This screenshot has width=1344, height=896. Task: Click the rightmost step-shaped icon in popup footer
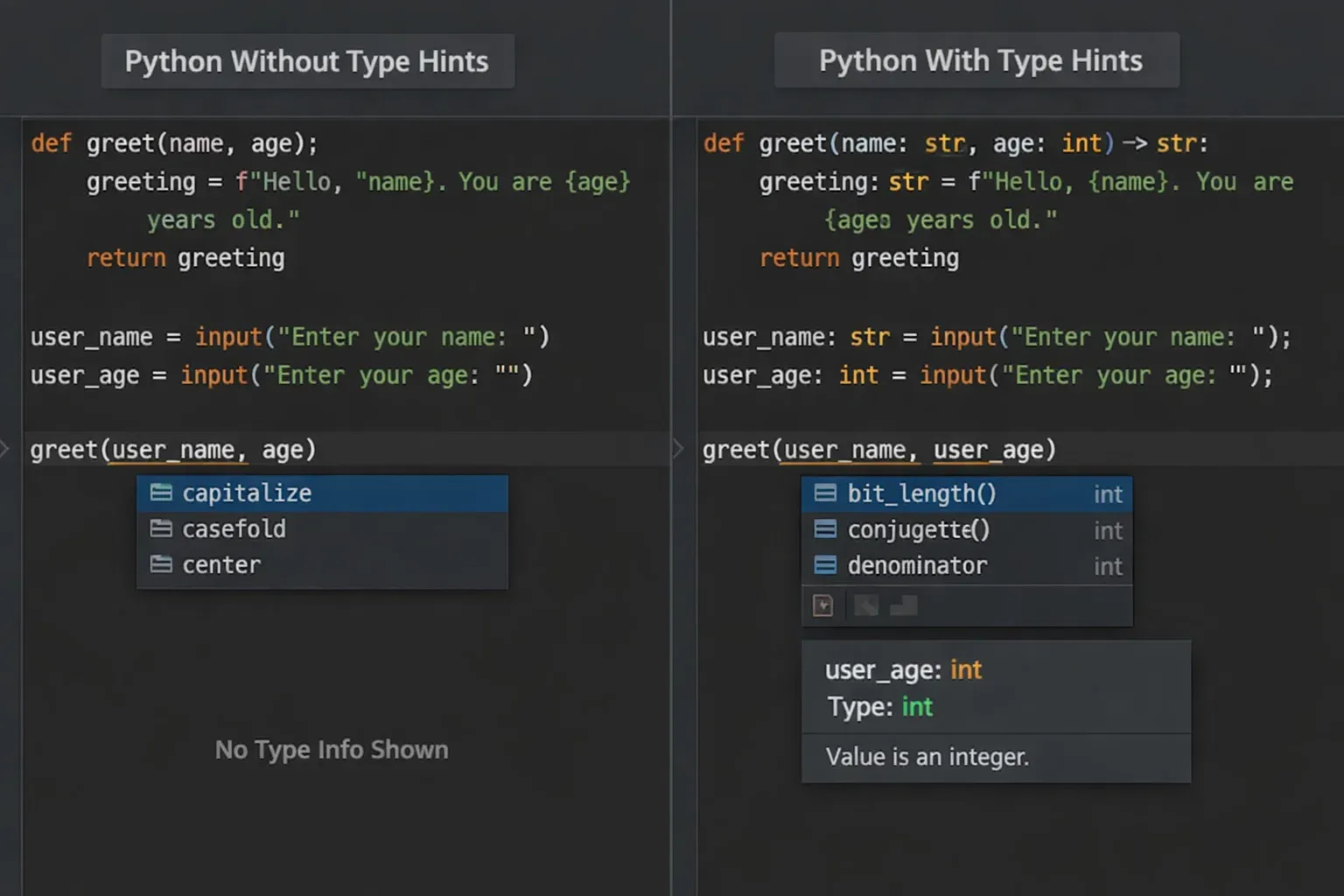click(x=904, y=605)
